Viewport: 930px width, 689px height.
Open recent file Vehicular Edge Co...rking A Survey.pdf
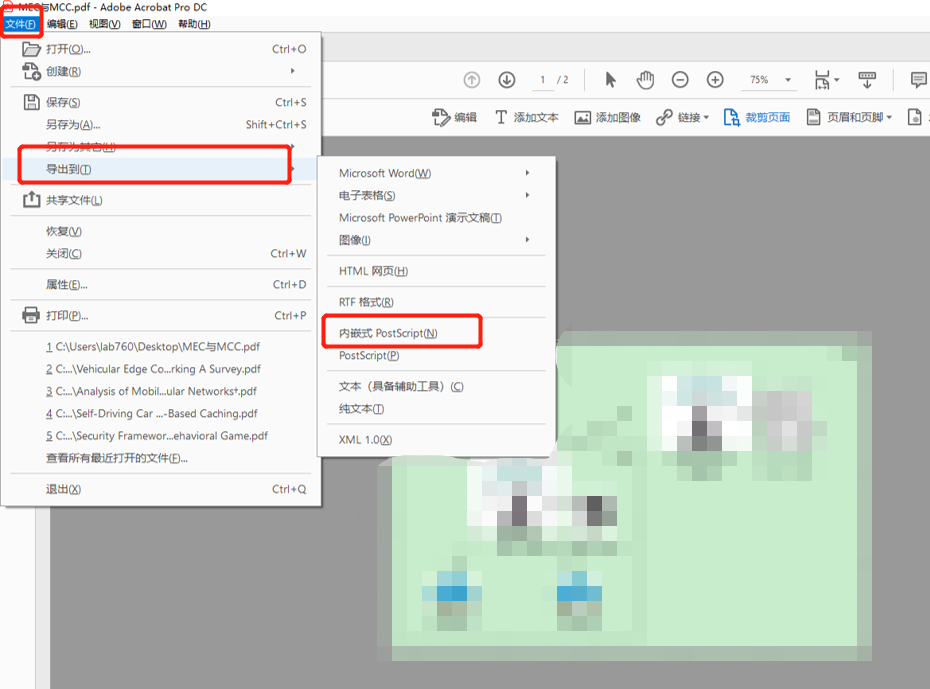[161, 369]
